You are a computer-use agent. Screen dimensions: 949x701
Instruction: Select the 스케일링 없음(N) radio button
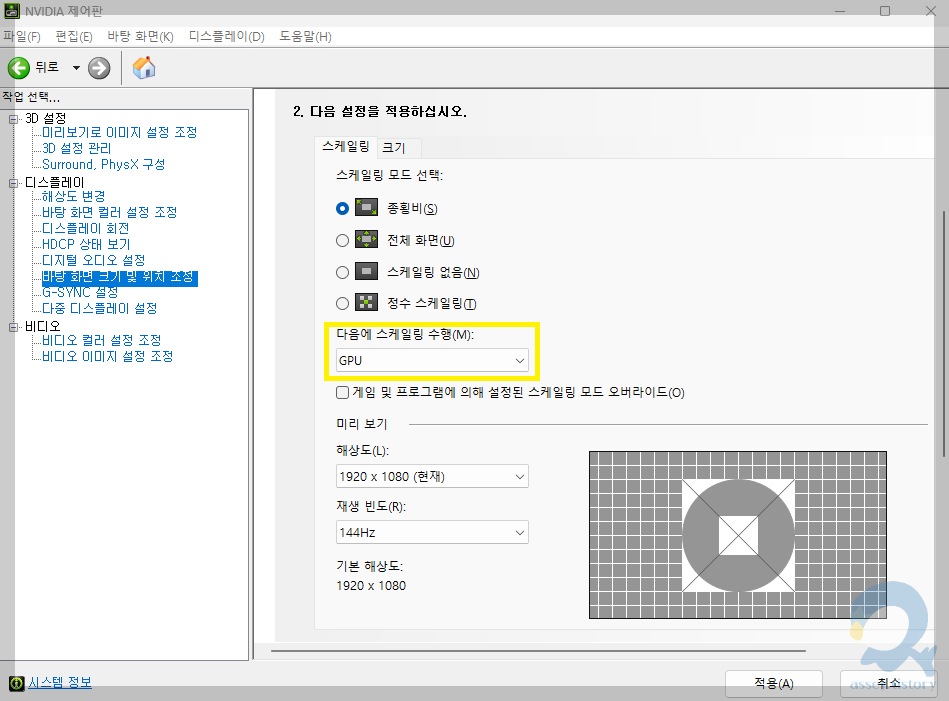tap(343, 272)
